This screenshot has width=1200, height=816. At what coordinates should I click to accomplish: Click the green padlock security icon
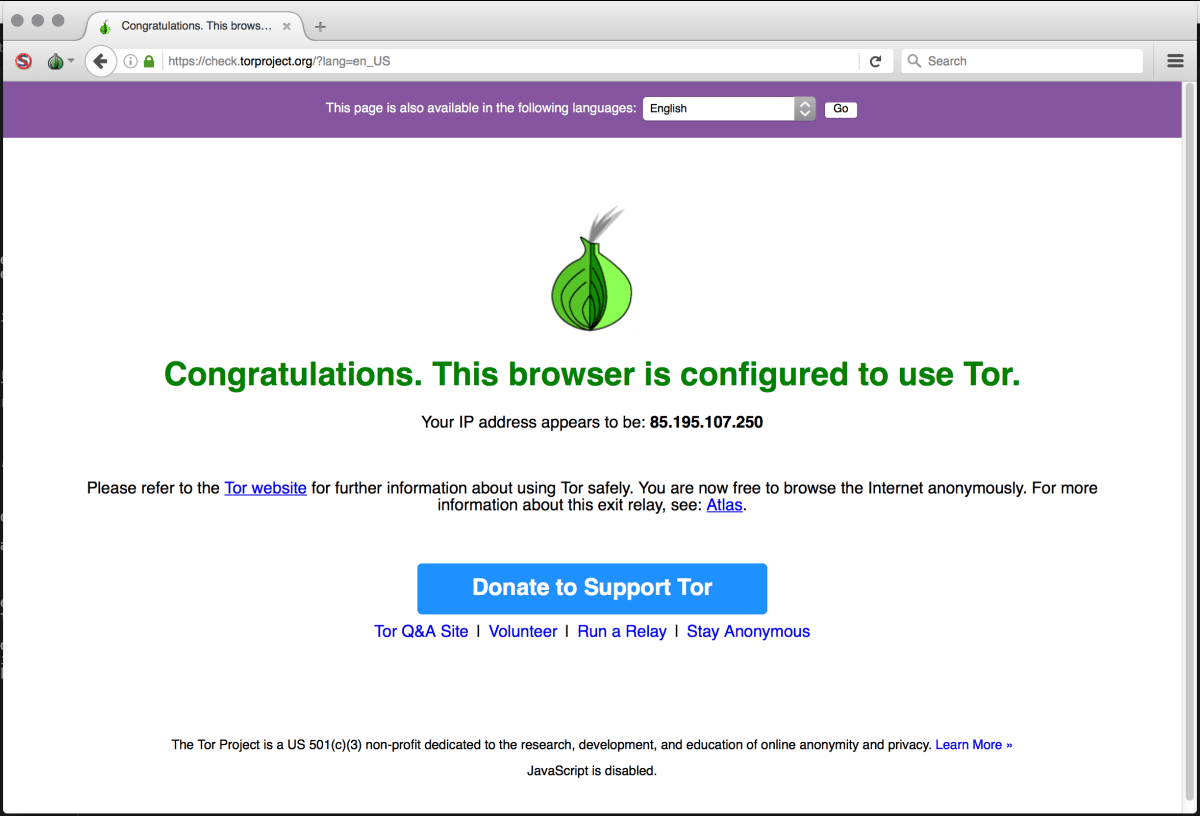[149, 61]
